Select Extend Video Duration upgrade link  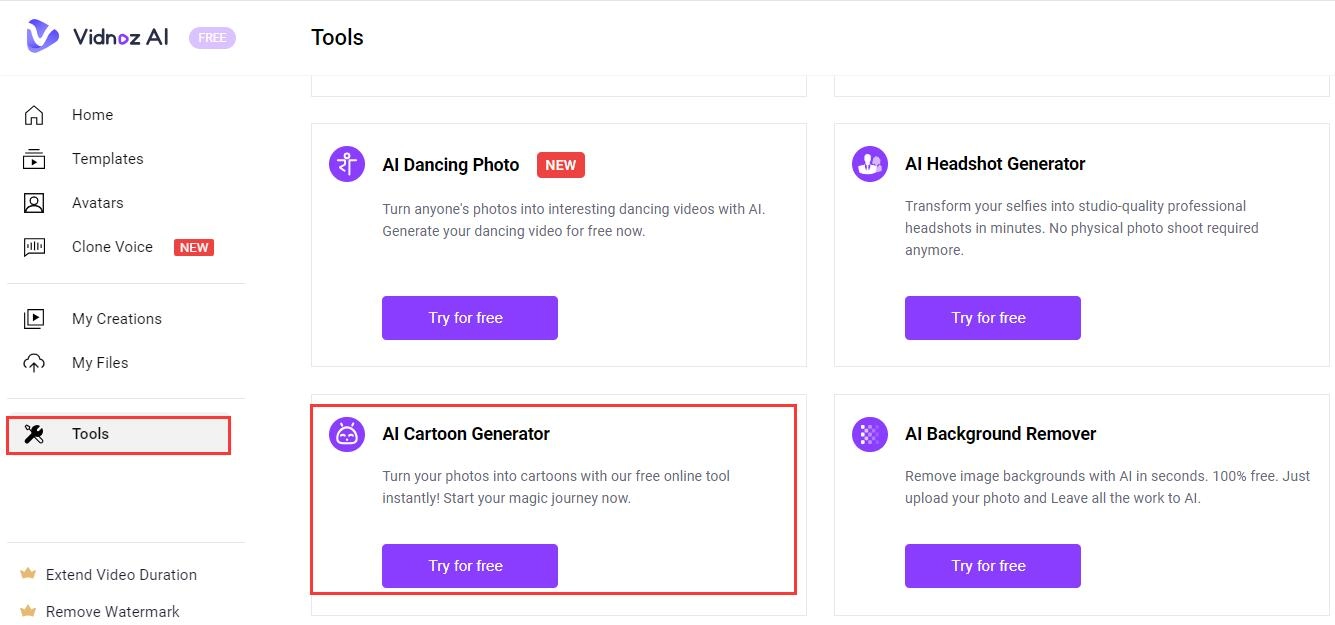pyautogui.click(x=121, y=575)
